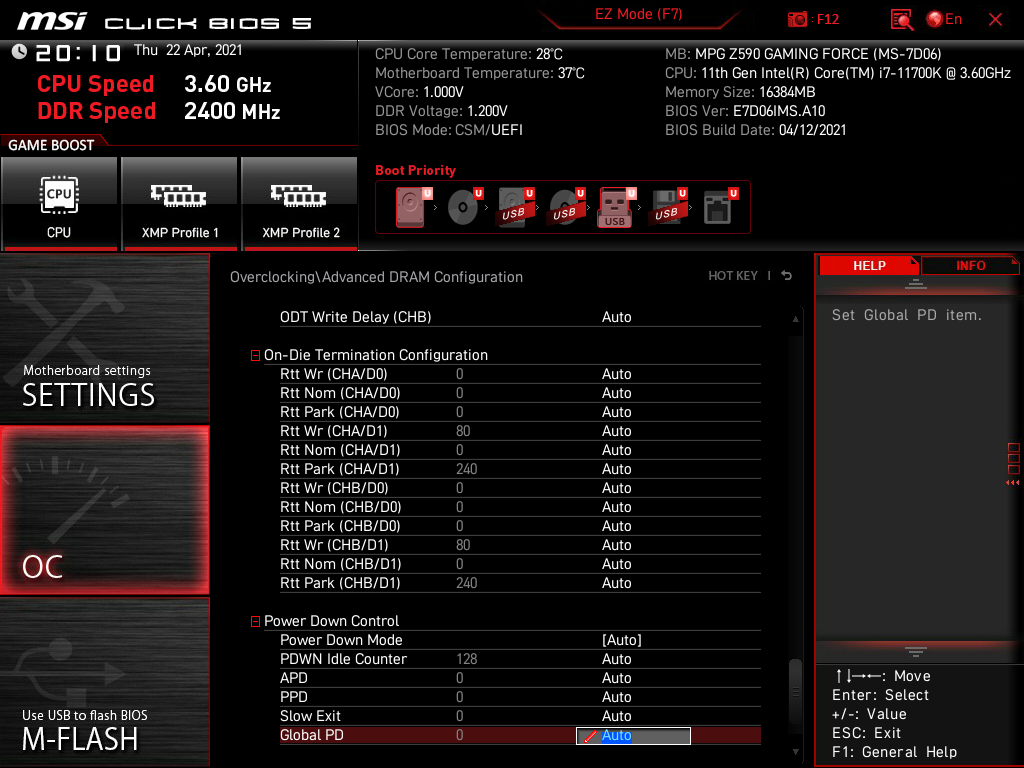The height and width of the screenshot is (768, 1024).
Task: Select the Rtt Wr (CHB/D0) row
Action: [520, 488]
